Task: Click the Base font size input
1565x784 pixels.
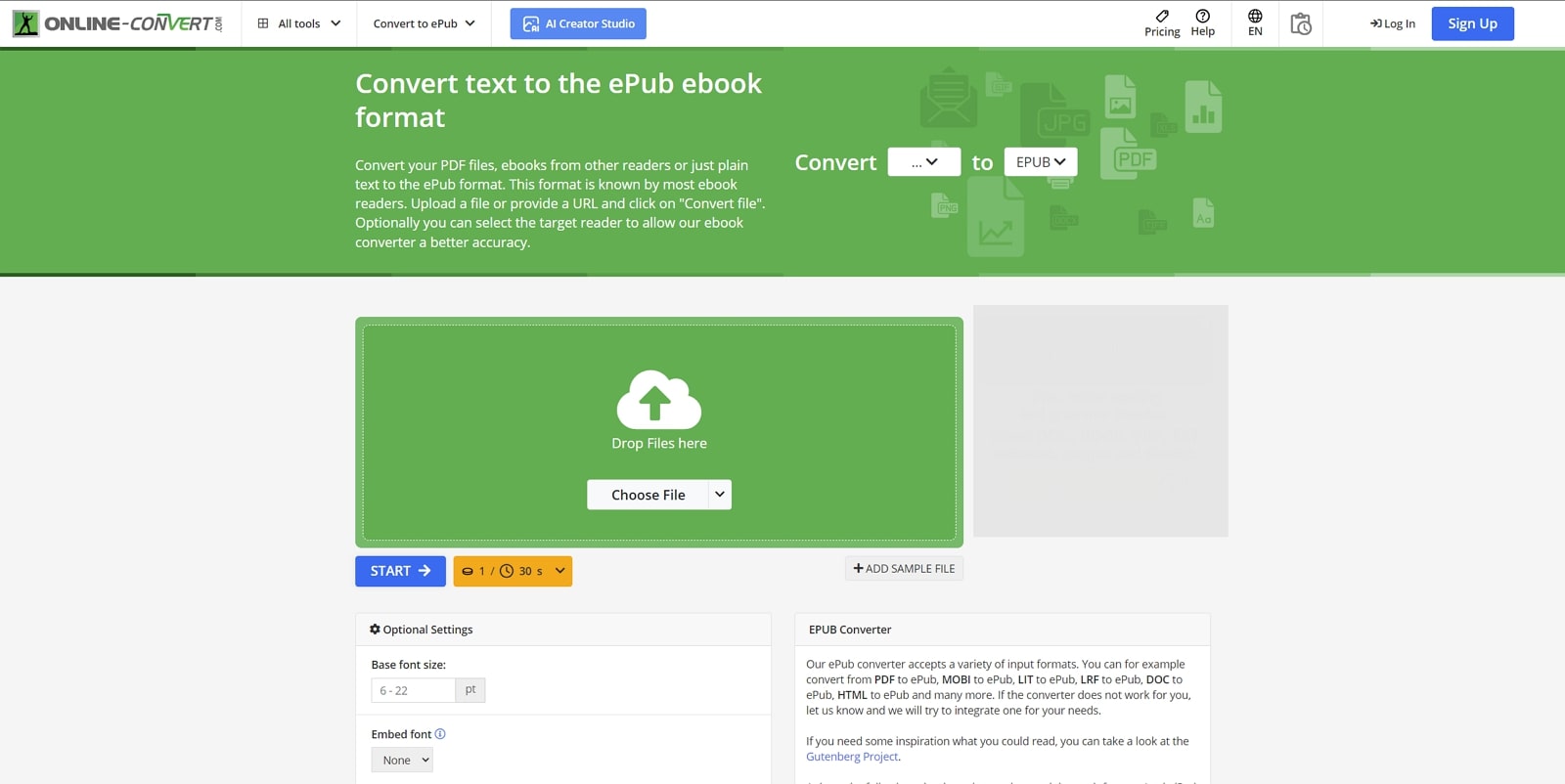Action: [413, 690]
